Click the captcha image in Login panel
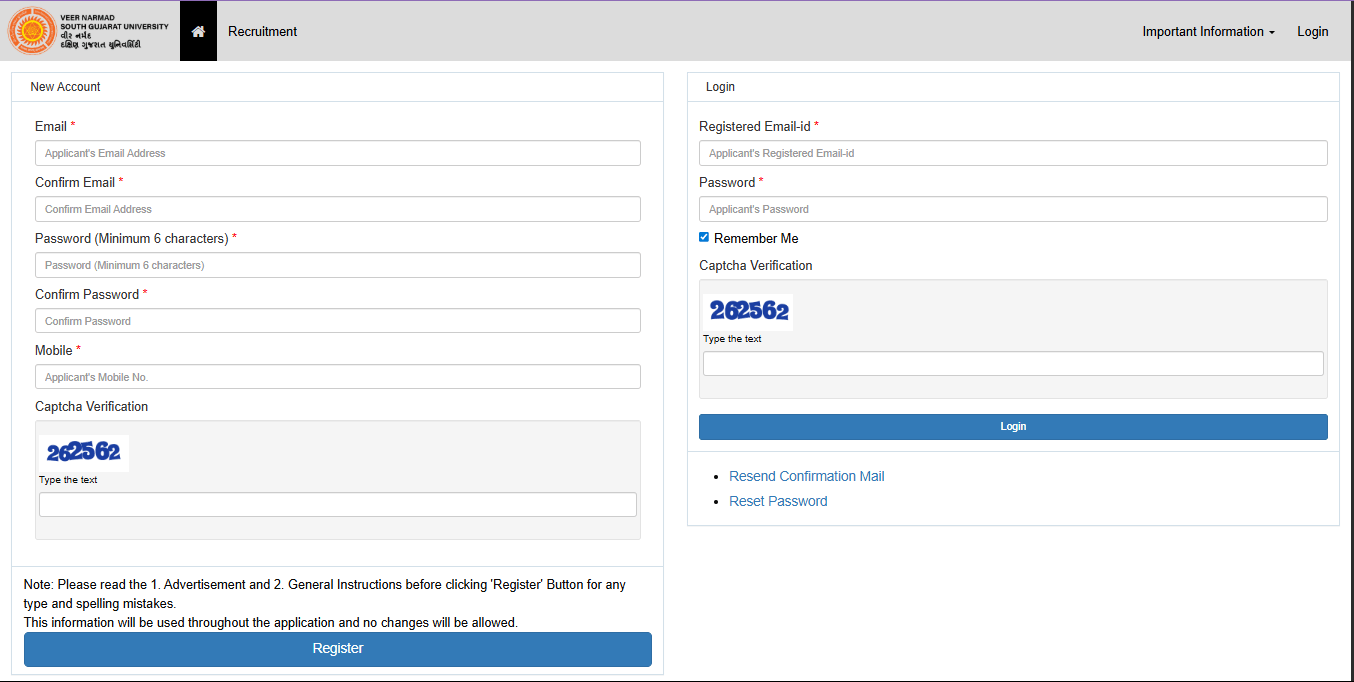 pos(748,311)
